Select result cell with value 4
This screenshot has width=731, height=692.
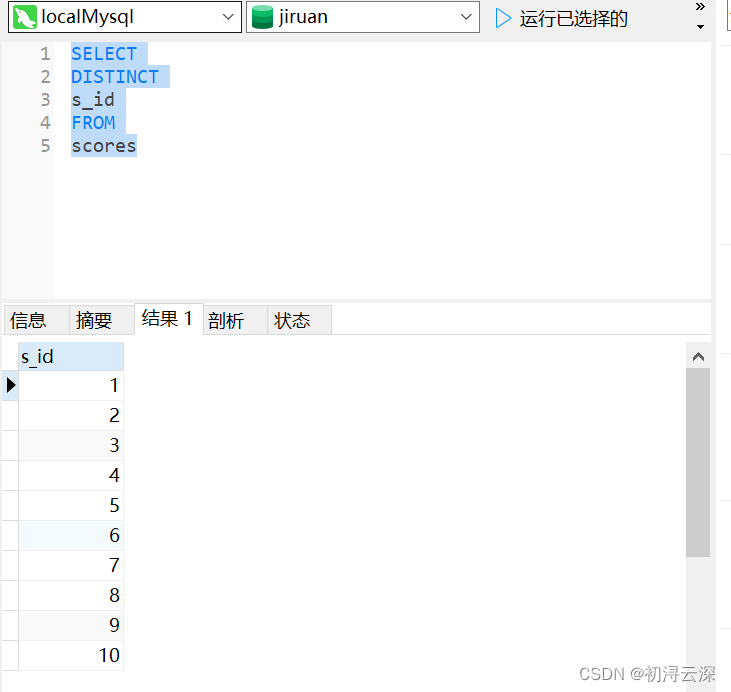[x=71, y=476]
